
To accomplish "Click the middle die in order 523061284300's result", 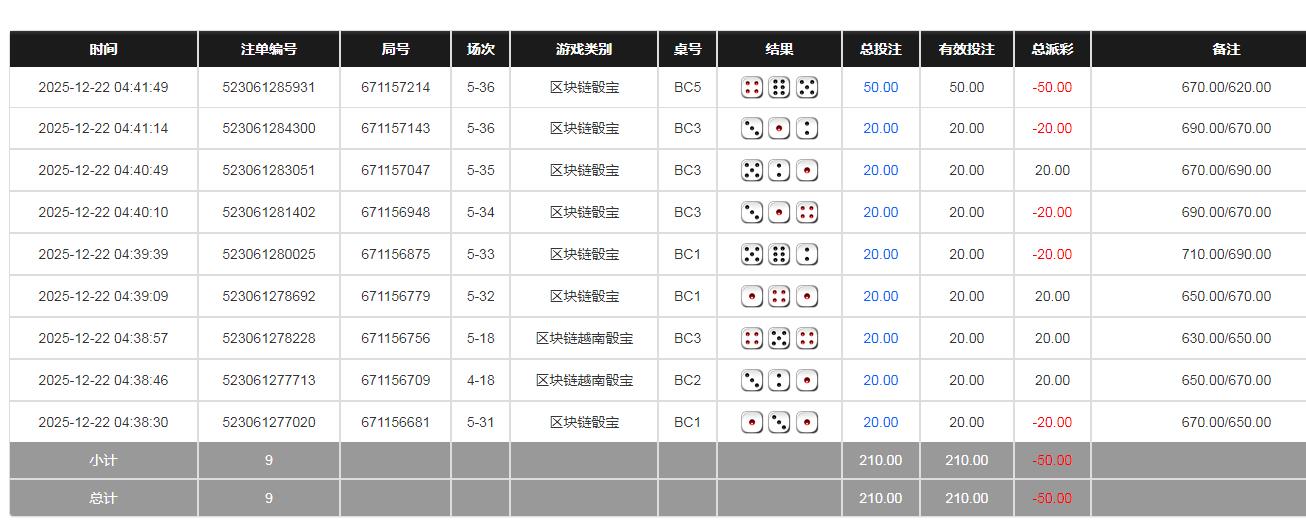I will pos(779,129).
